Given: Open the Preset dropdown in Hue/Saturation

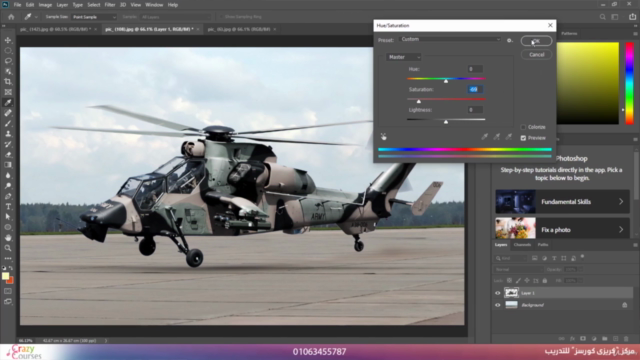Looking at the screenshot, I should tap(450, 40).
